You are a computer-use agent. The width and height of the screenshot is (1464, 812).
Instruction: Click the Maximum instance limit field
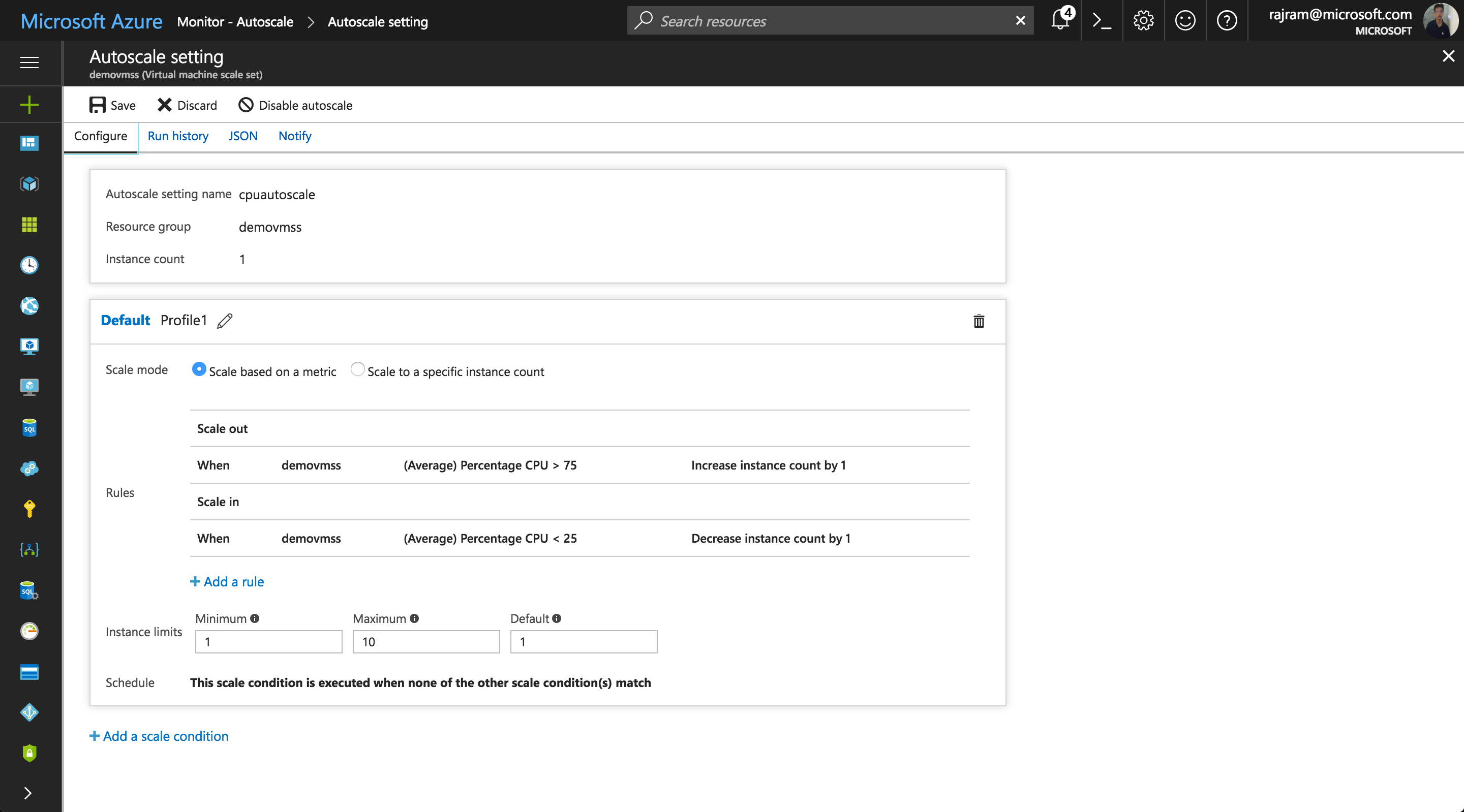[x=425, y=642]
